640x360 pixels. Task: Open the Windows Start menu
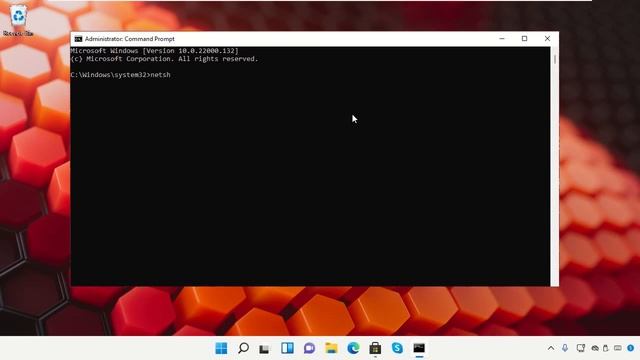click(x=221, y=348)
